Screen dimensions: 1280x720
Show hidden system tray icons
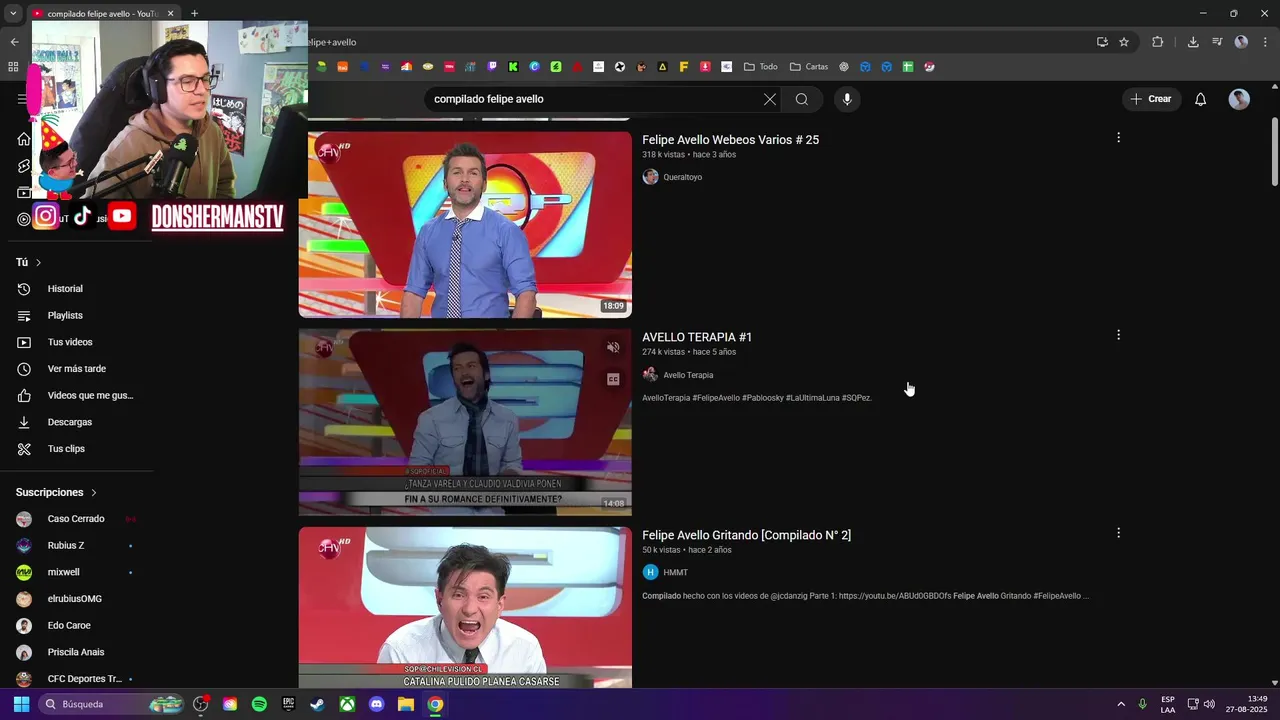[x=1120, y=704]
